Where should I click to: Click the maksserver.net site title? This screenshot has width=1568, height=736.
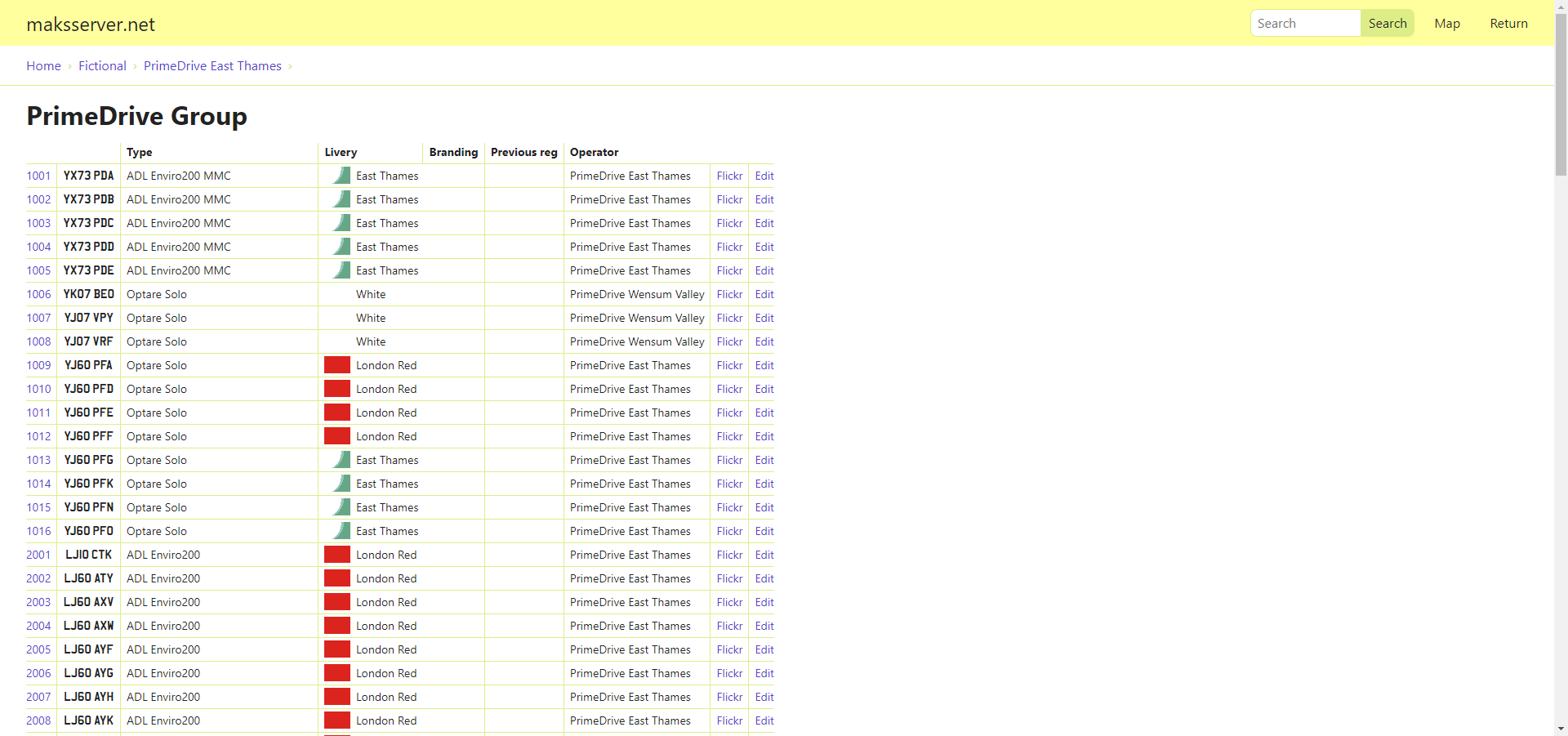(91, 25)
